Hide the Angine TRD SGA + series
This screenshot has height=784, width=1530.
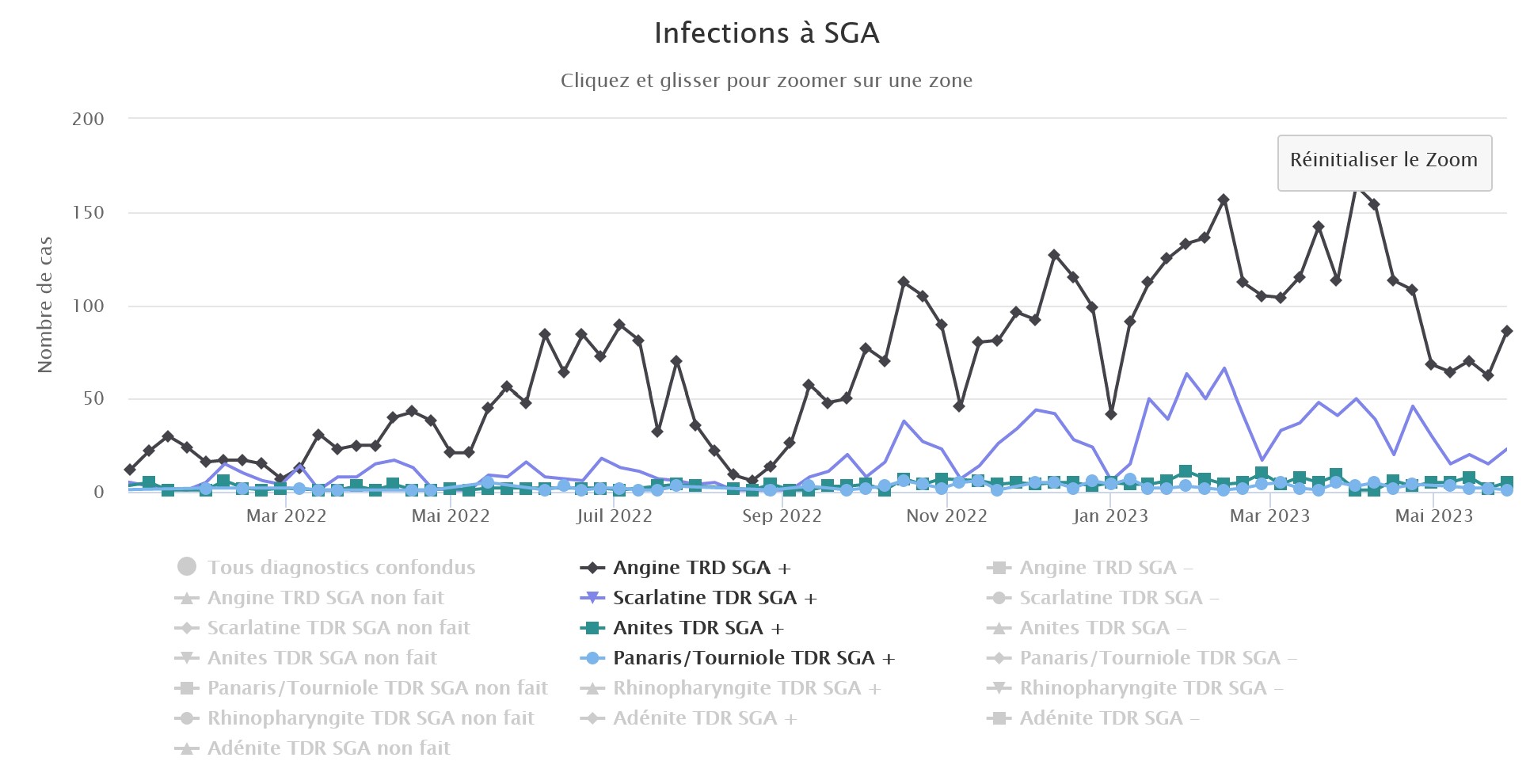[701, 568]
